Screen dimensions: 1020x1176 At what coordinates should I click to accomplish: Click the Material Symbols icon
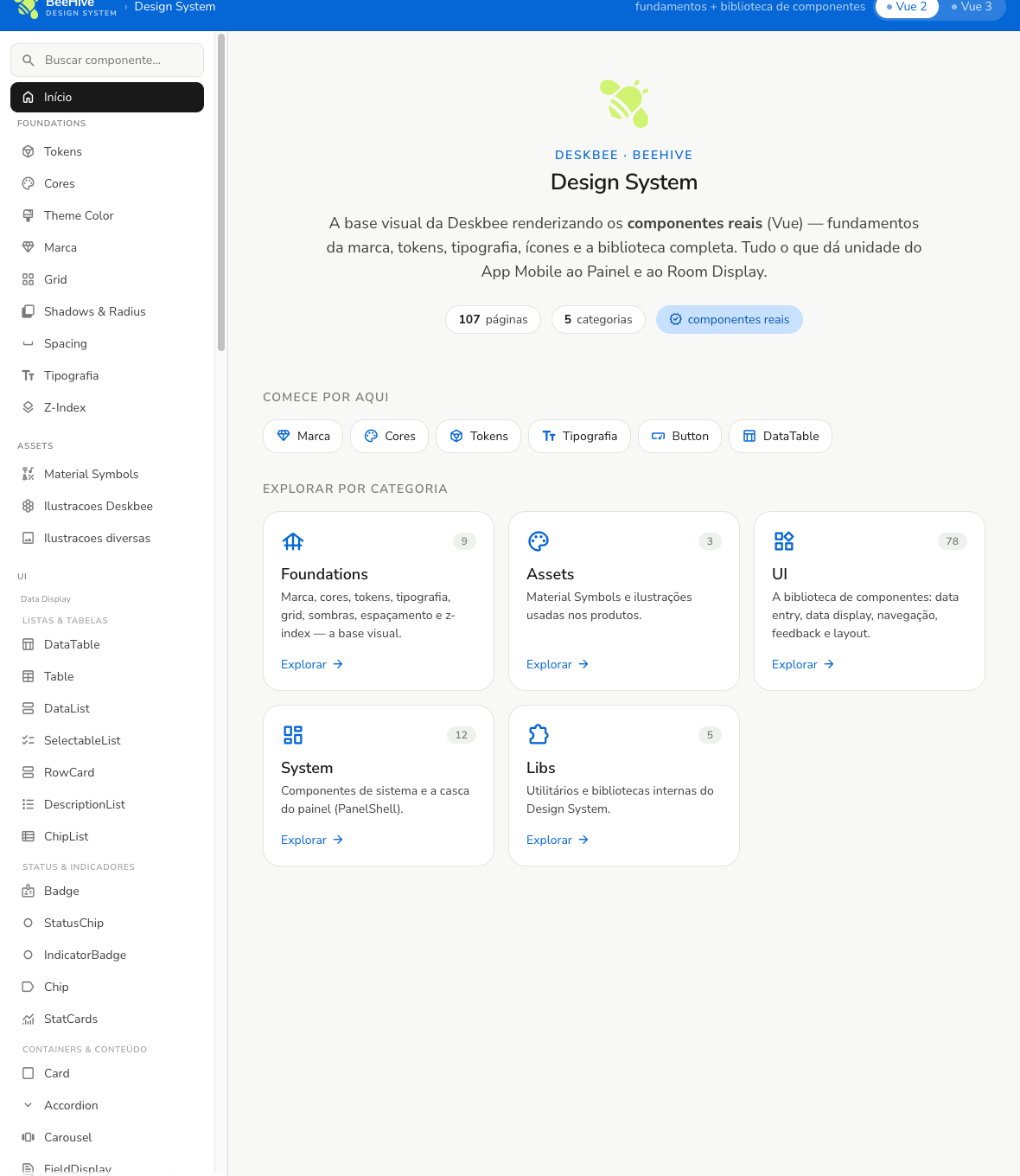point(28,474)
